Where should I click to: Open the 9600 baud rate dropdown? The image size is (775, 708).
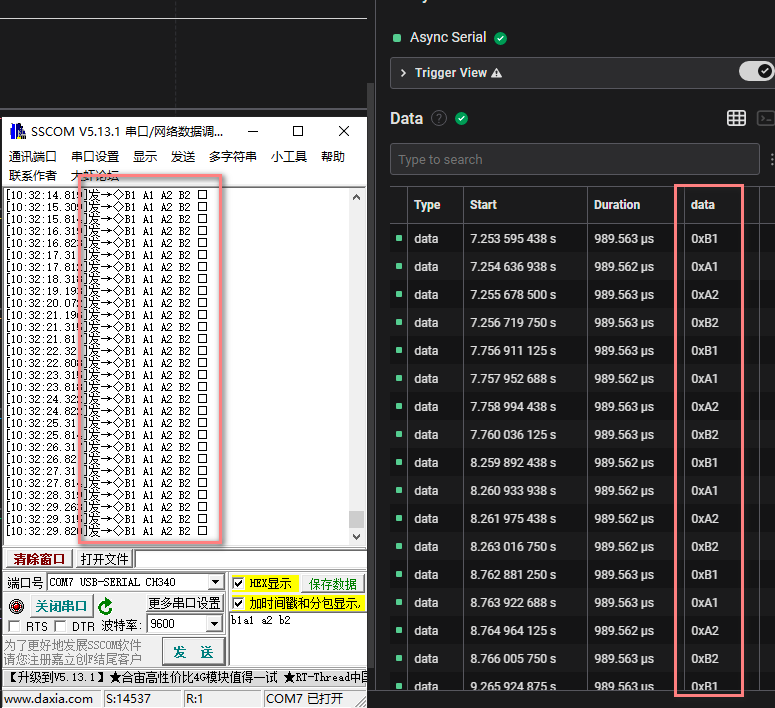point(214,624)
